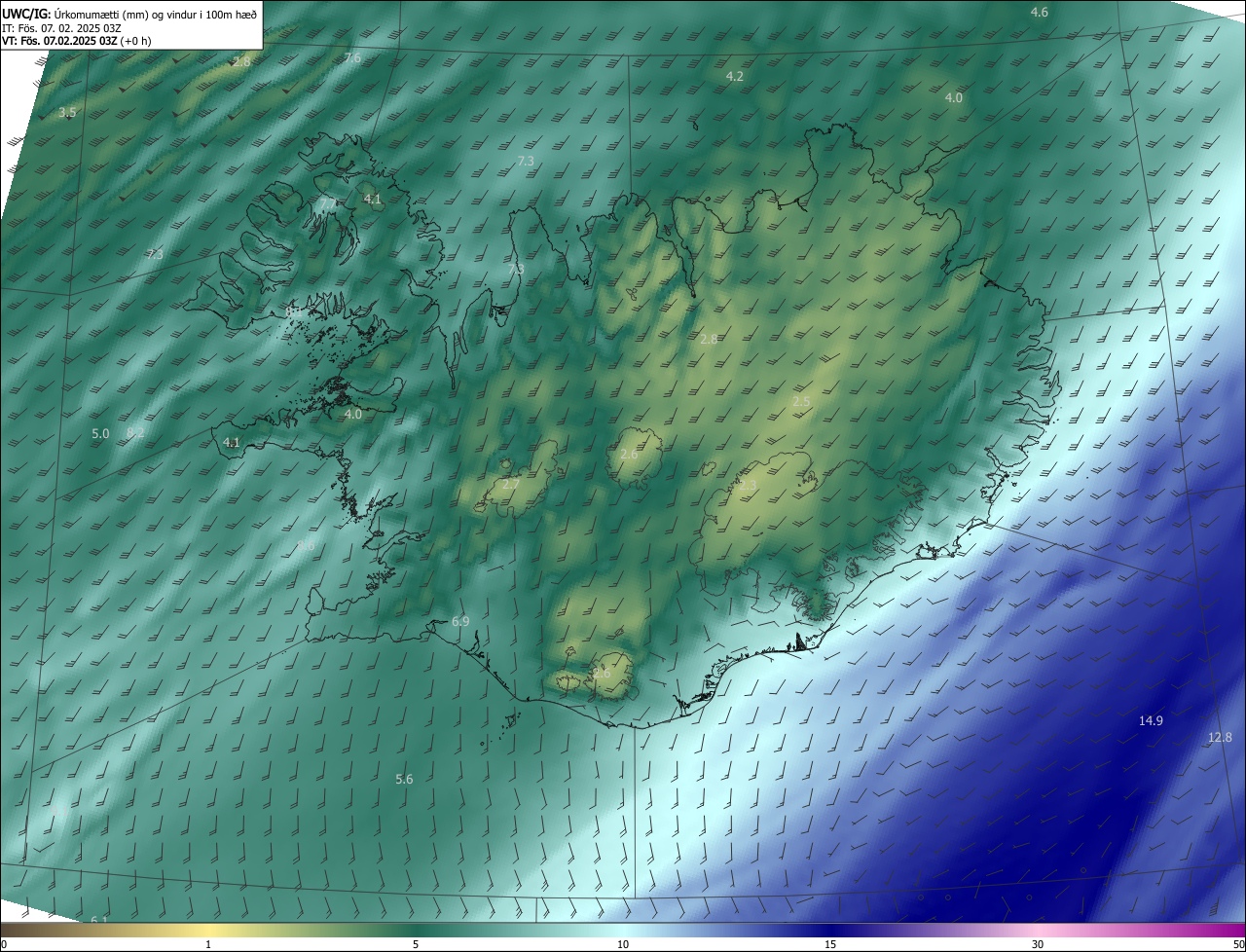Click the 4.2 value label
The image size is (1246, 952).
pos(735,76)
